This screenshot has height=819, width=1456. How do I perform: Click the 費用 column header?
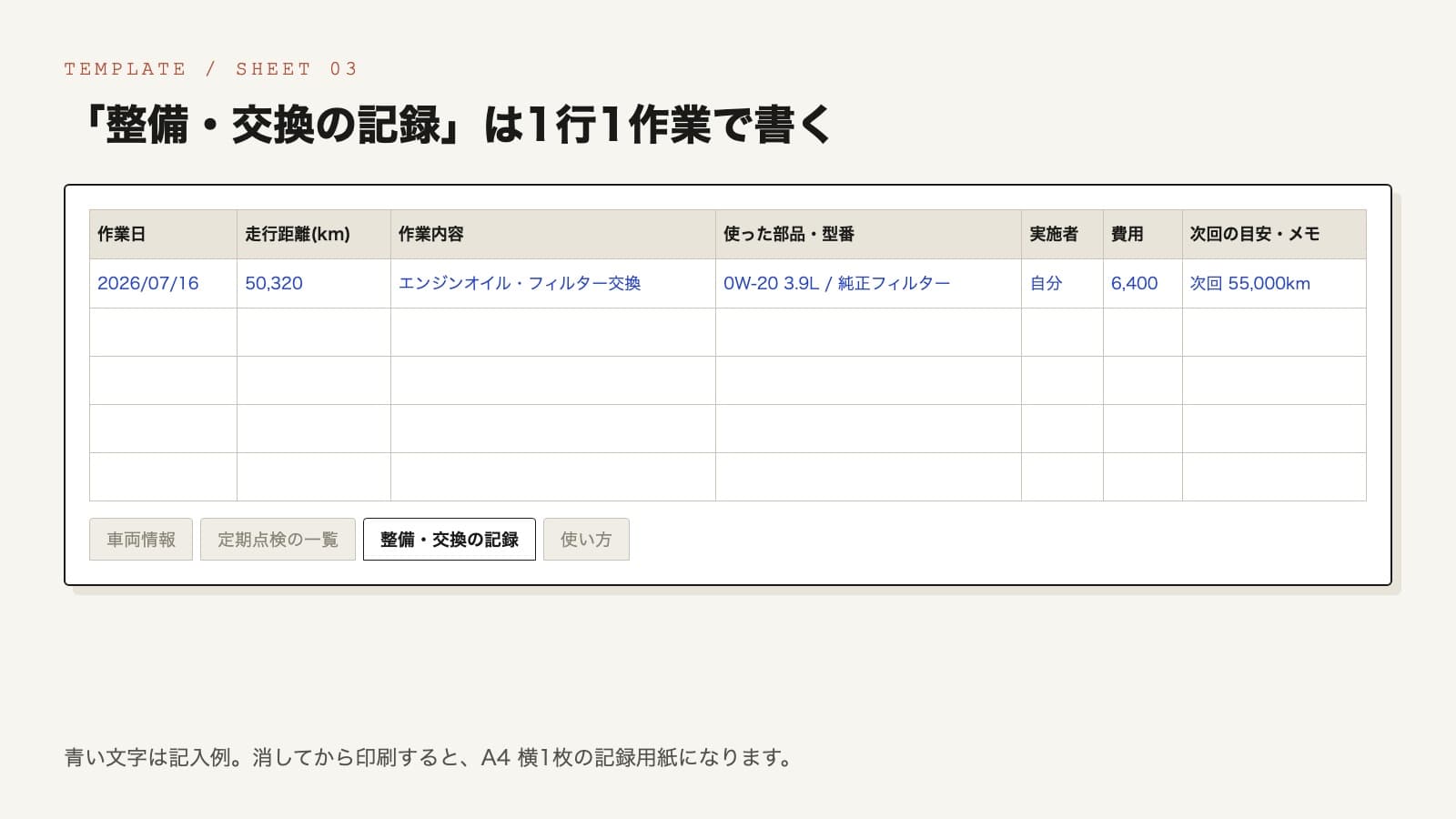coord(1143,235)
